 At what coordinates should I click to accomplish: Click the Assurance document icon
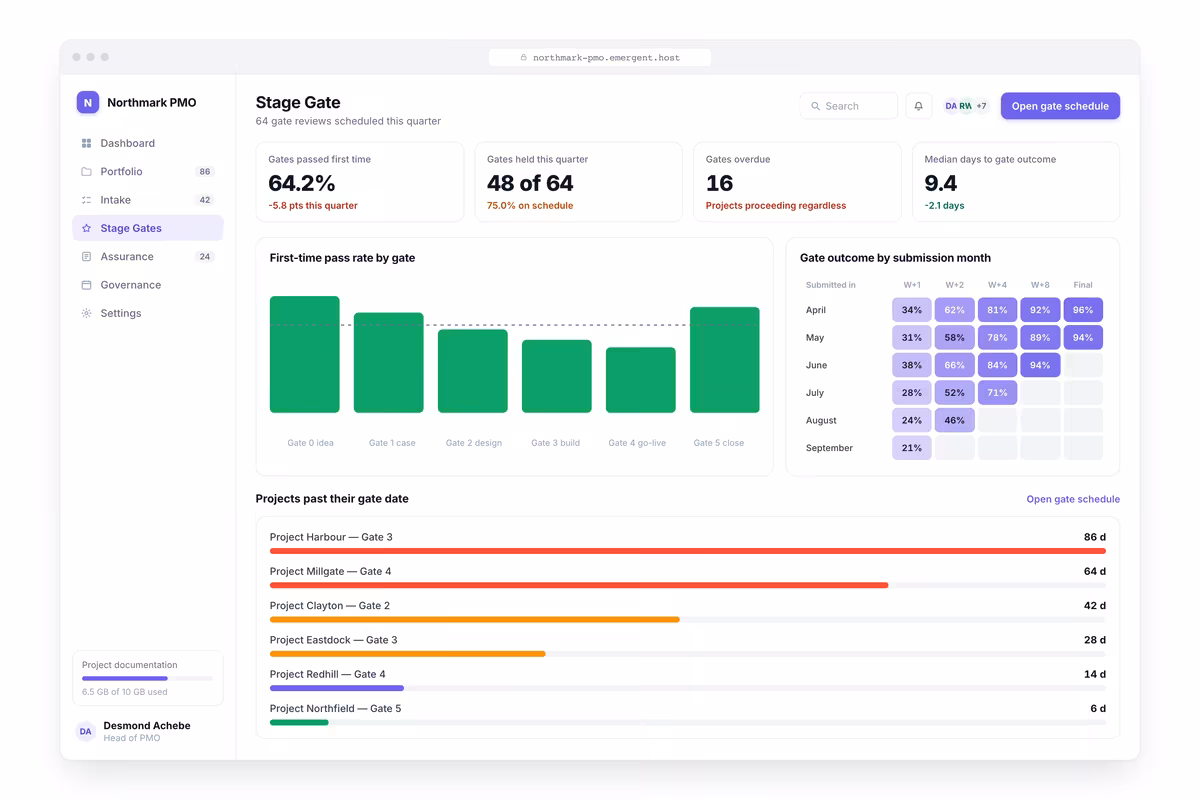tap(86, 257)
